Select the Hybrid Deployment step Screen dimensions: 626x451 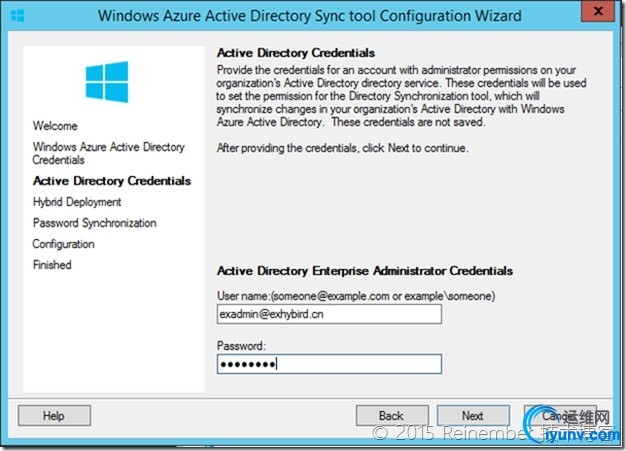coord(77,202)
